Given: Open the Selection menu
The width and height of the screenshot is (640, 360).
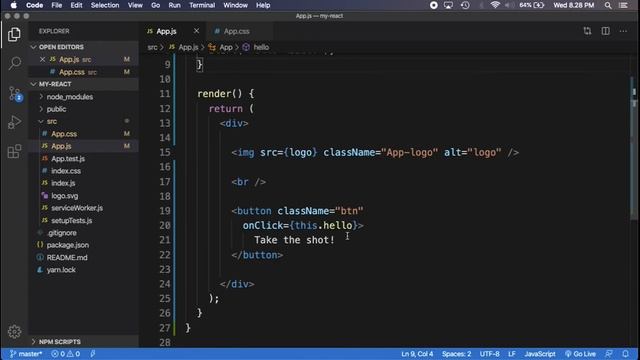Looking at the screenshot, I should pyautogui.click(x=105, y=5).
